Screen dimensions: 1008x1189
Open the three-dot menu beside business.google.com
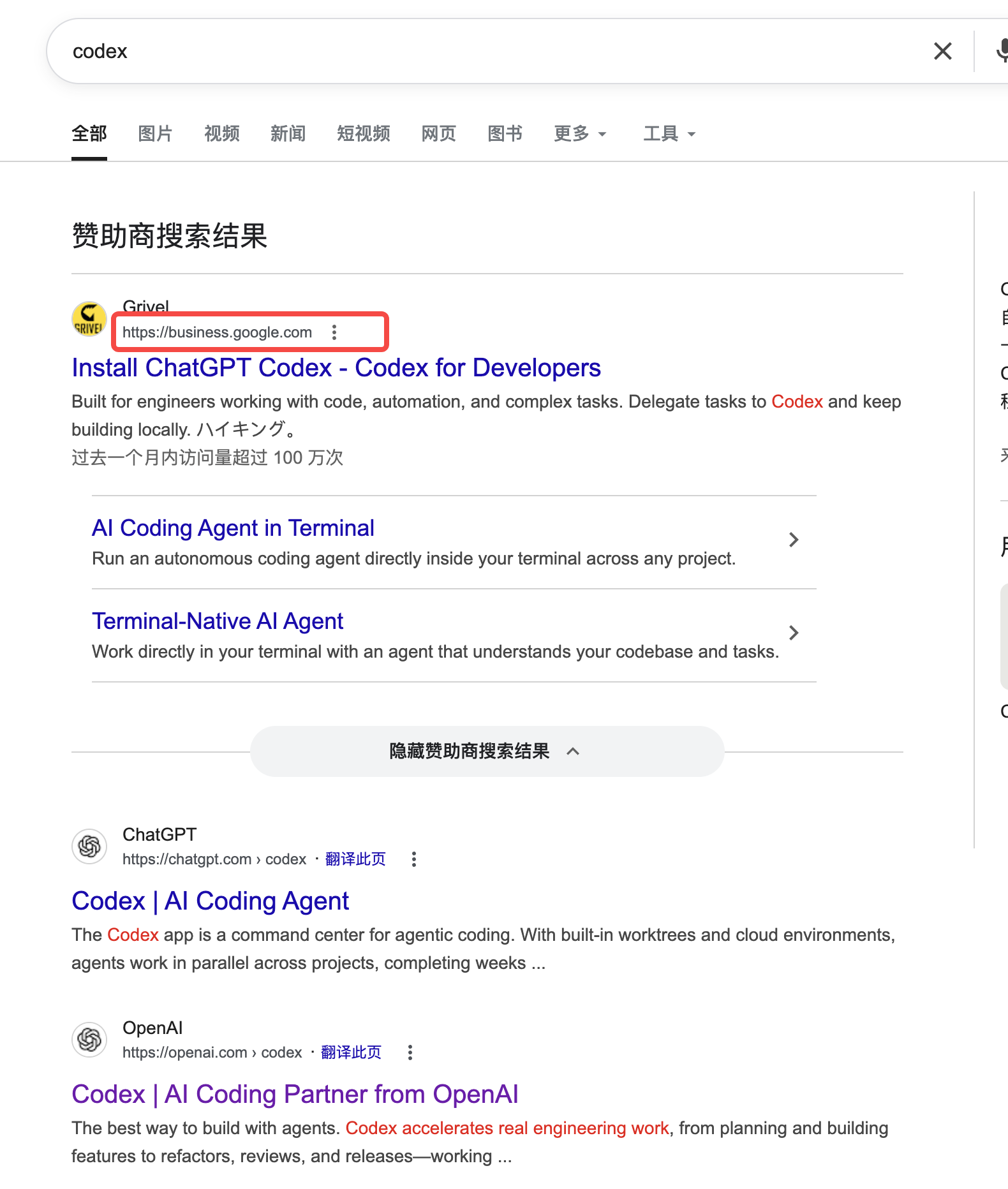coord(334,332)
